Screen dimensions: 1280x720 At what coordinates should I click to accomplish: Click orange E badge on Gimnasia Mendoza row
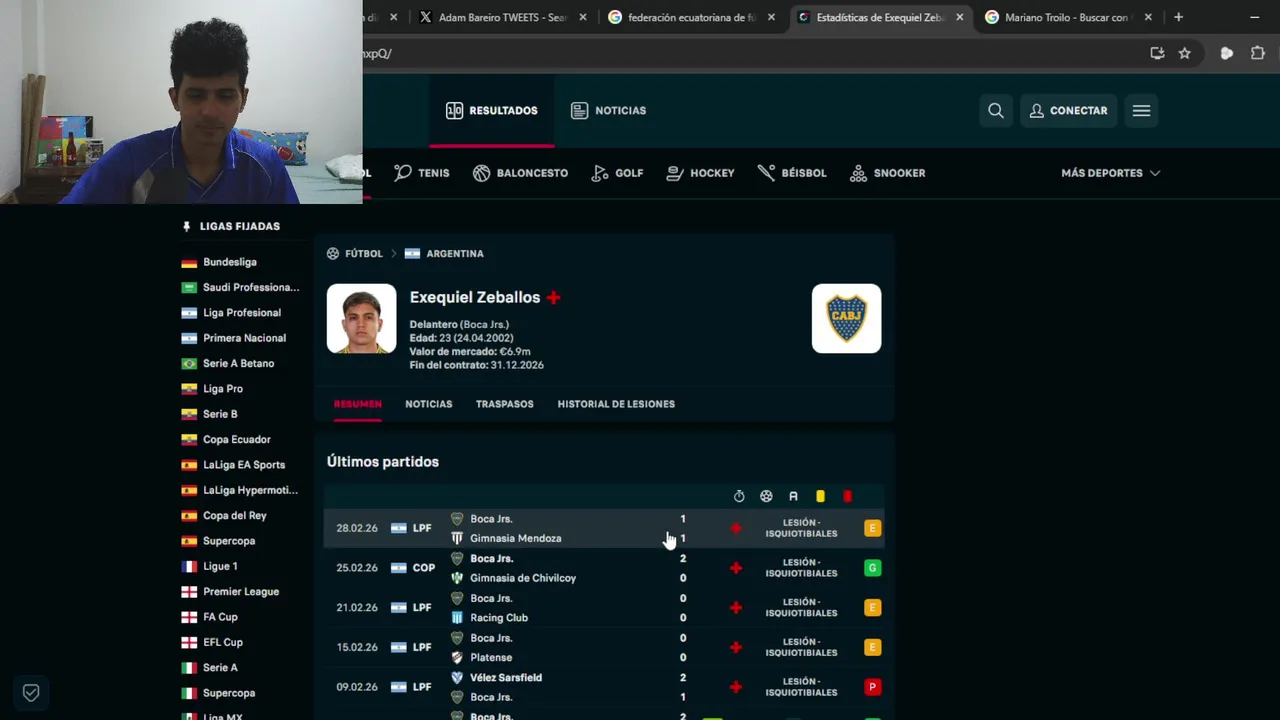[x=872, y=528]
